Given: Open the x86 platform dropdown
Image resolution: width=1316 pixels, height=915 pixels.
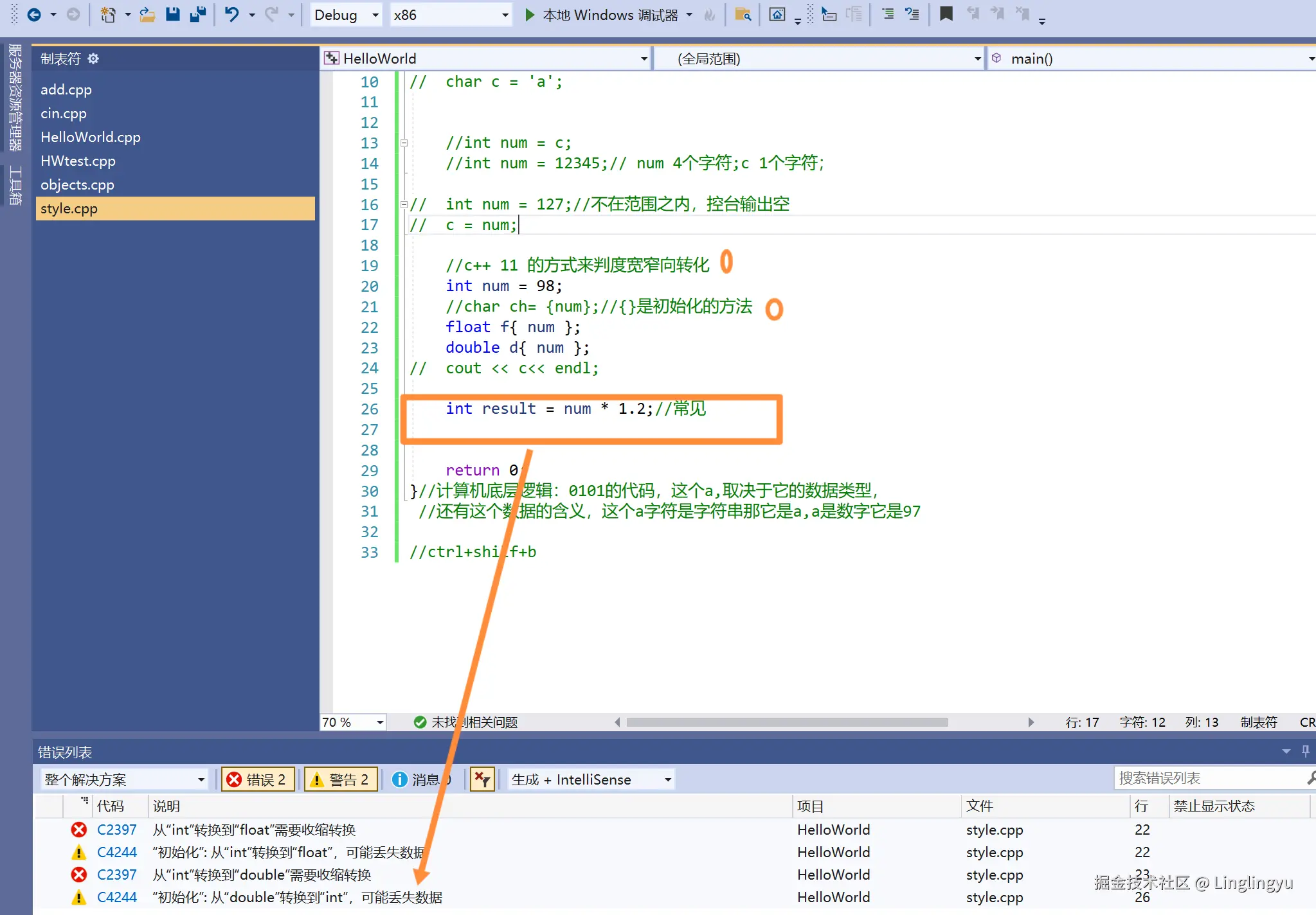Looking at the screenshot, I should point(451,15).
